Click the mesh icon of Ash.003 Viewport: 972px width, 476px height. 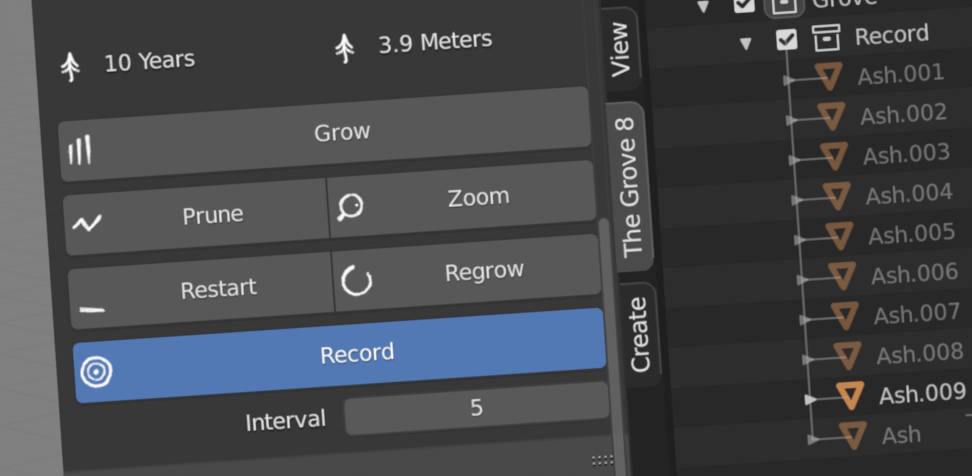pyautogui.click(x=834, y=156)
